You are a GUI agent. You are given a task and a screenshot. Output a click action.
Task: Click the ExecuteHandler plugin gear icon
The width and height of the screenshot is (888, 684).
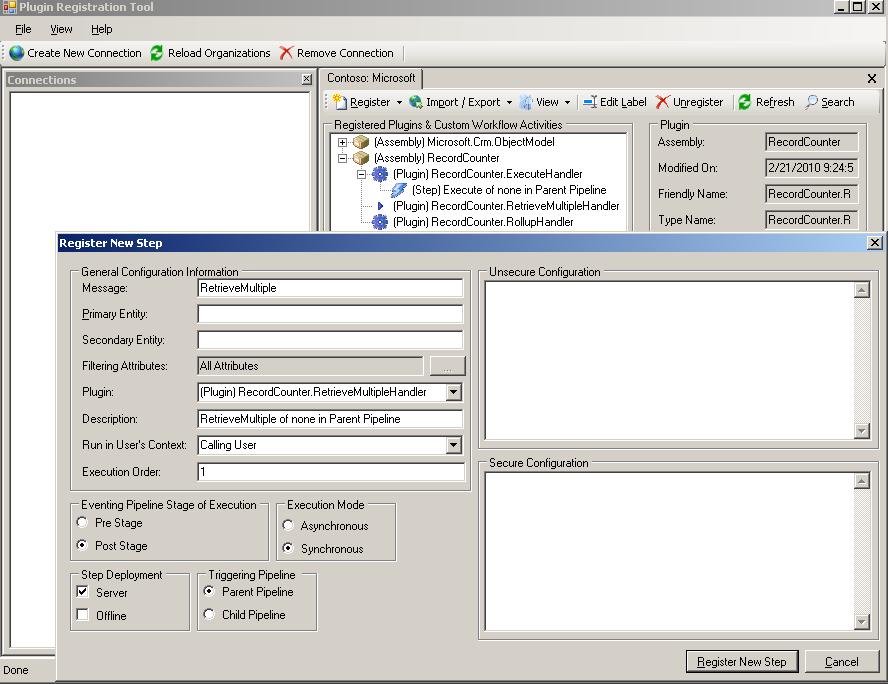379,174
